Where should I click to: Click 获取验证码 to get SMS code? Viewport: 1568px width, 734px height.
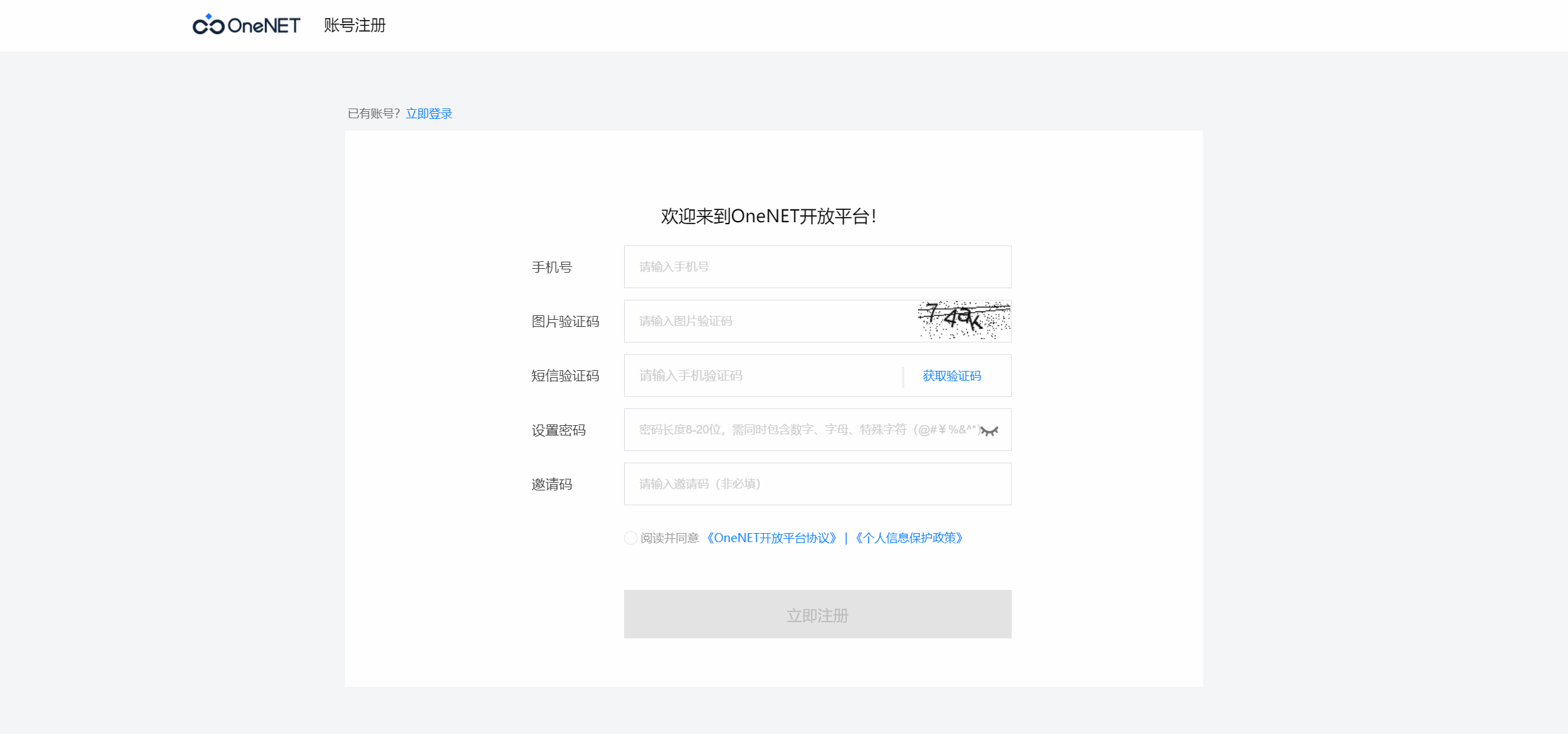coord(951,376)
